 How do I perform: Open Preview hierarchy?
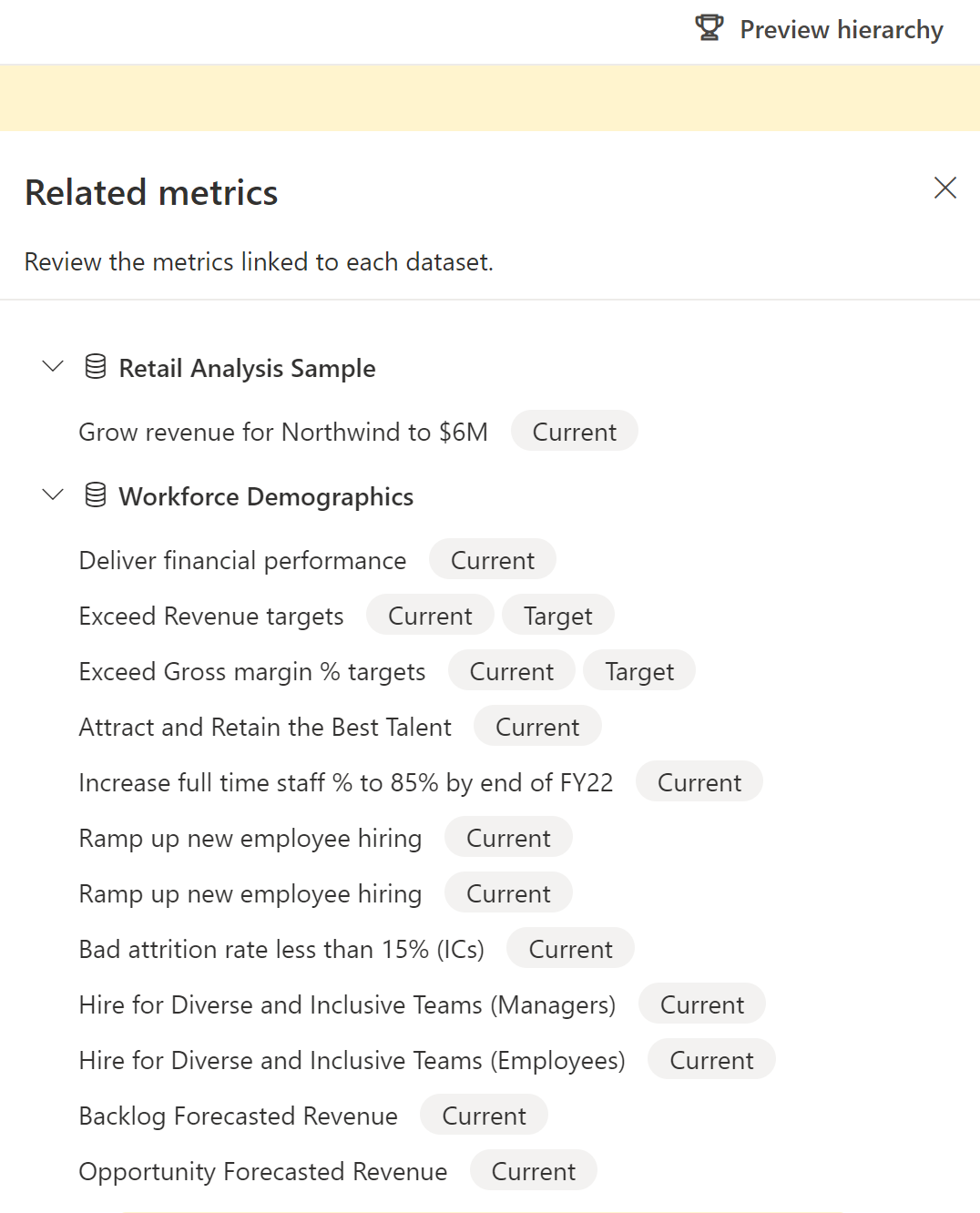click(841, 30)
